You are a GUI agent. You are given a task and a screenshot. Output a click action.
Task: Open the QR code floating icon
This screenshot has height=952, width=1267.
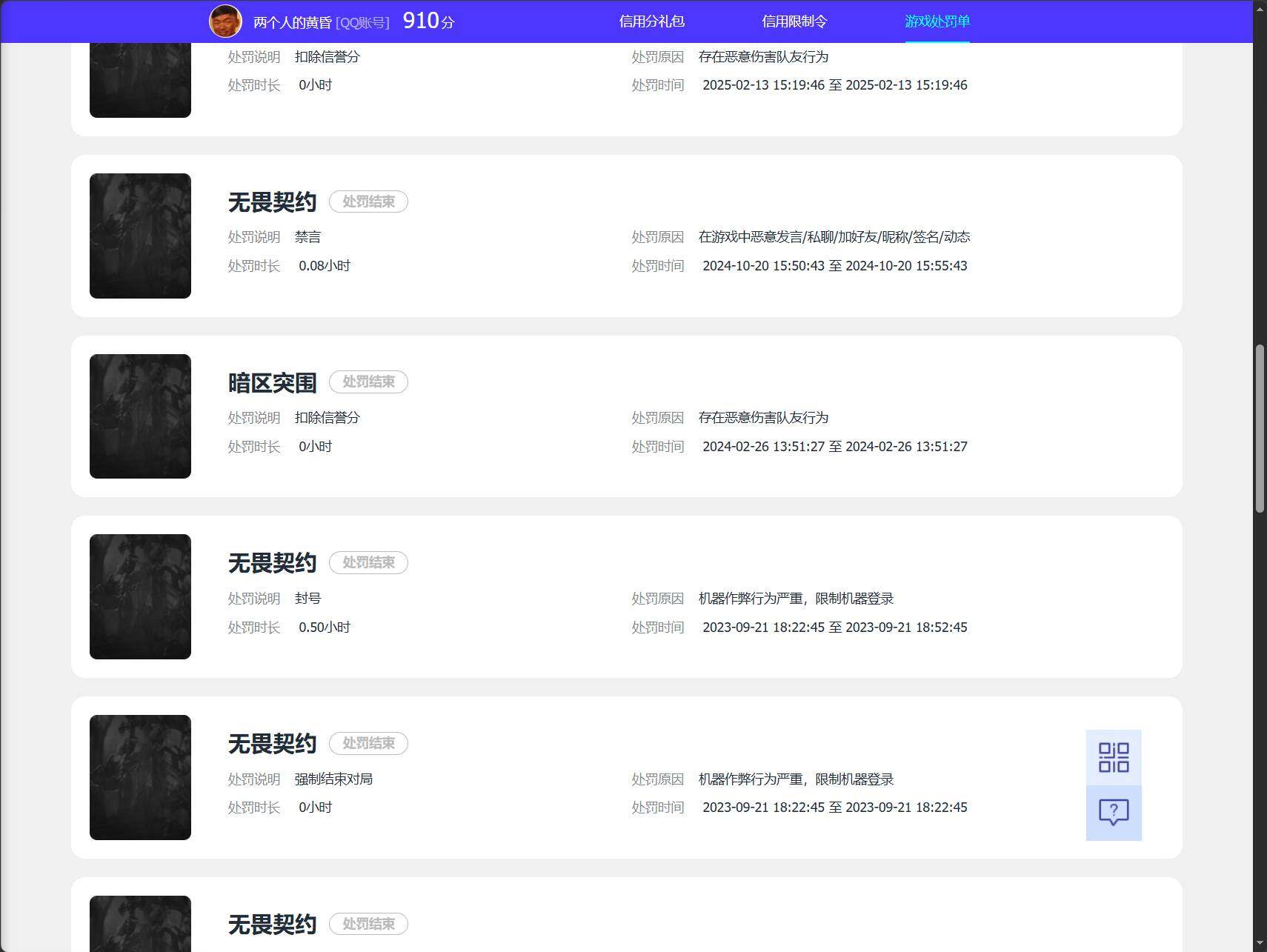coord(1114,757)
